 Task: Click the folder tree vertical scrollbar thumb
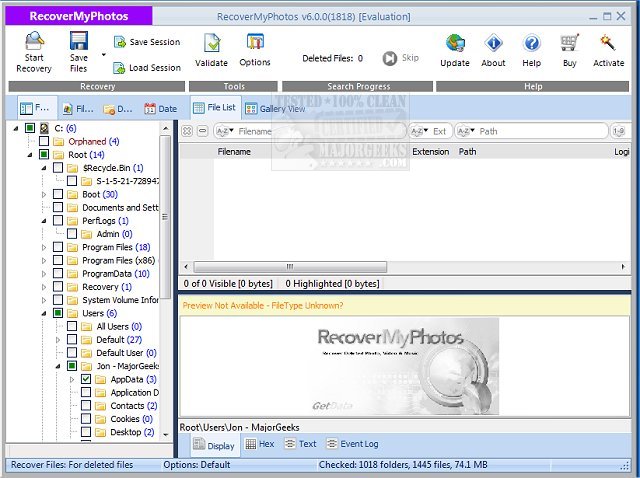[x=165, y=217]
